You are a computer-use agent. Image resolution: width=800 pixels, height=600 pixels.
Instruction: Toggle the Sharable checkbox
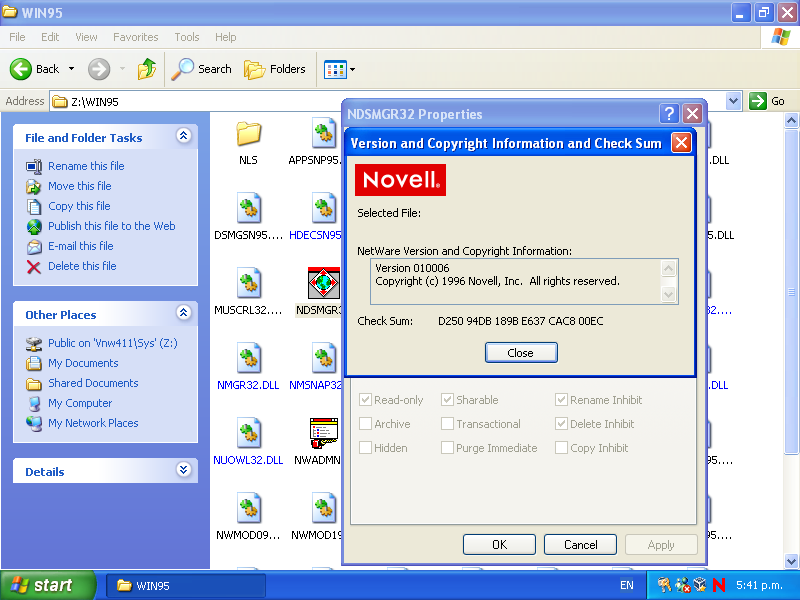click(x=447, y=399)
